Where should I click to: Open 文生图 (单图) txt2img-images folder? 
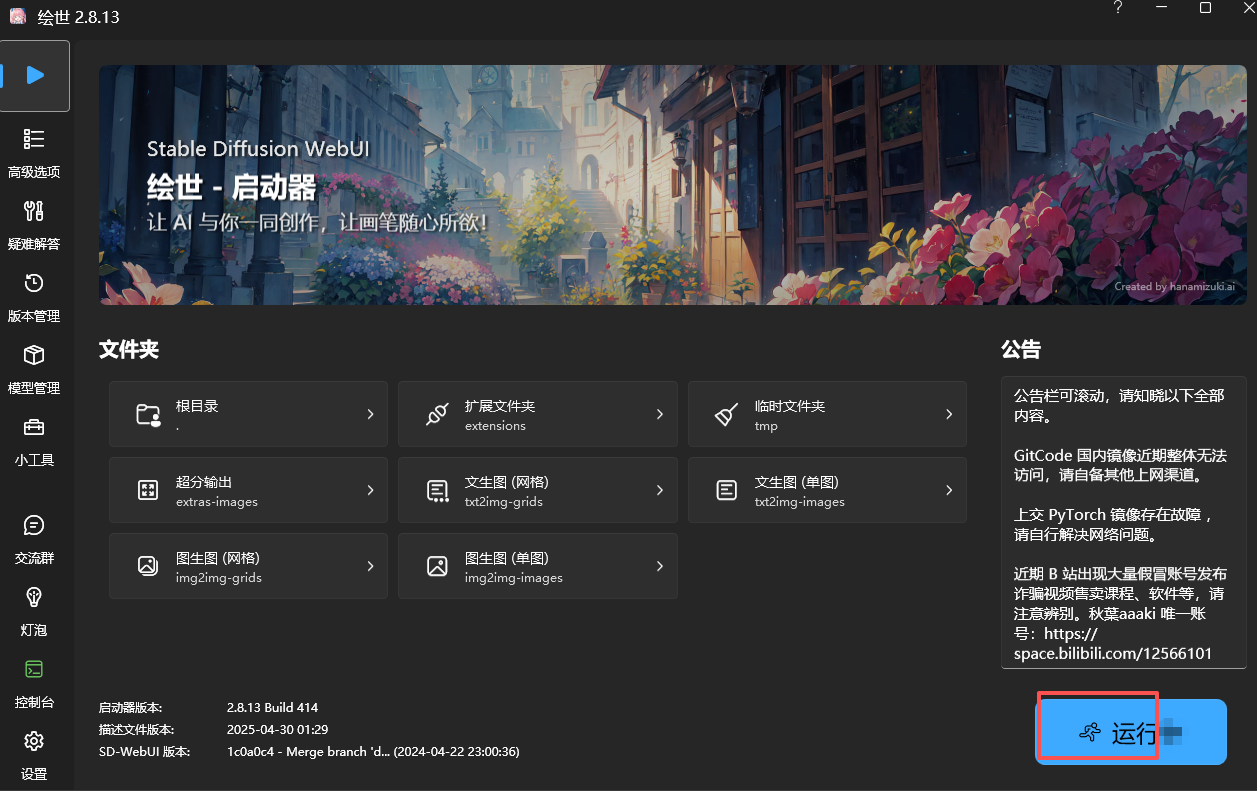827,490
